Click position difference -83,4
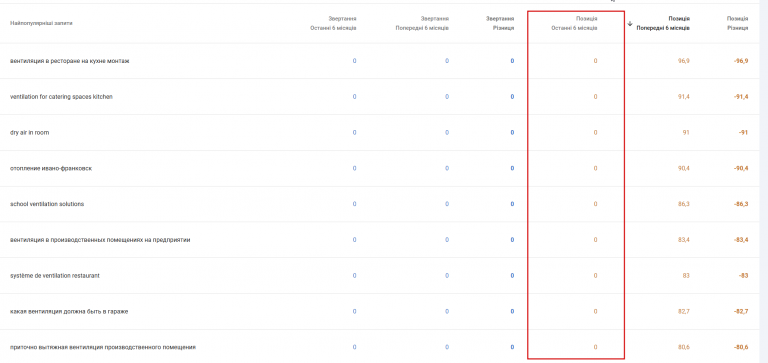 point(741,240)
